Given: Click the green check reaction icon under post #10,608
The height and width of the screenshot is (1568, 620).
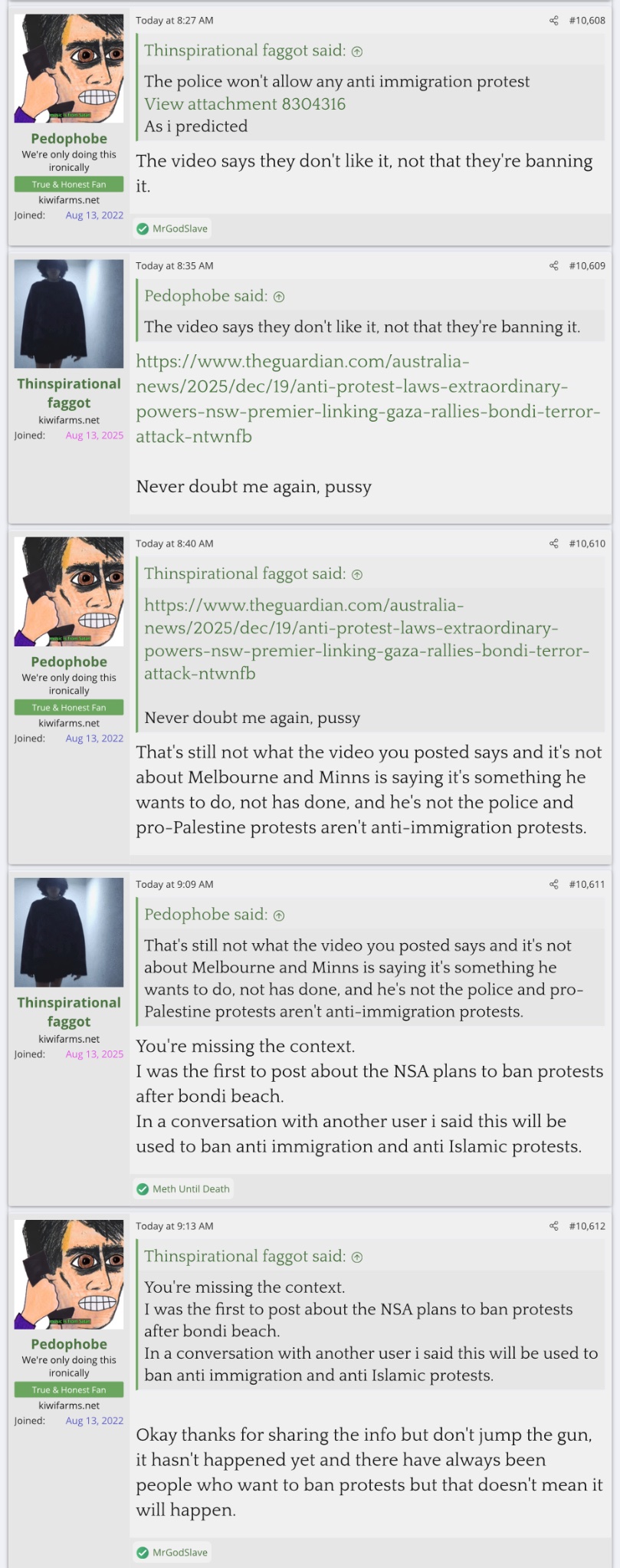Looking at the screenshot, I should [143, 228].
